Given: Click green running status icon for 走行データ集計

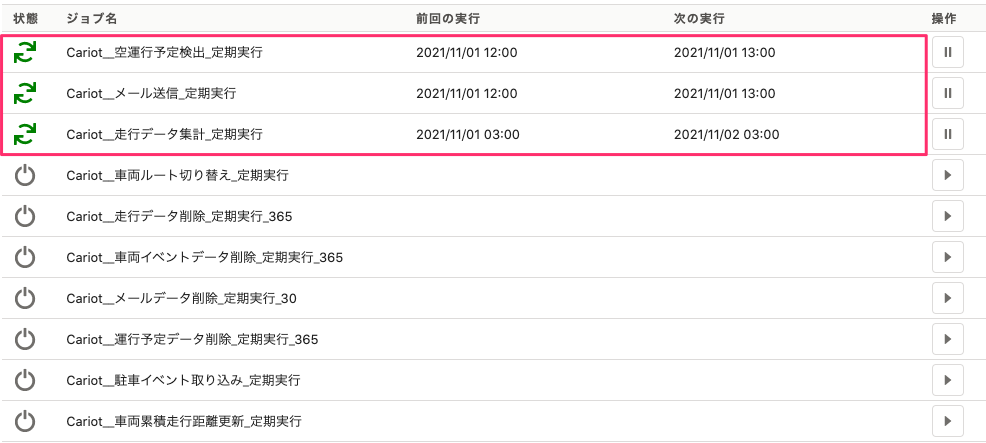Looking at the screenshot, I should (x=25, y=135).
